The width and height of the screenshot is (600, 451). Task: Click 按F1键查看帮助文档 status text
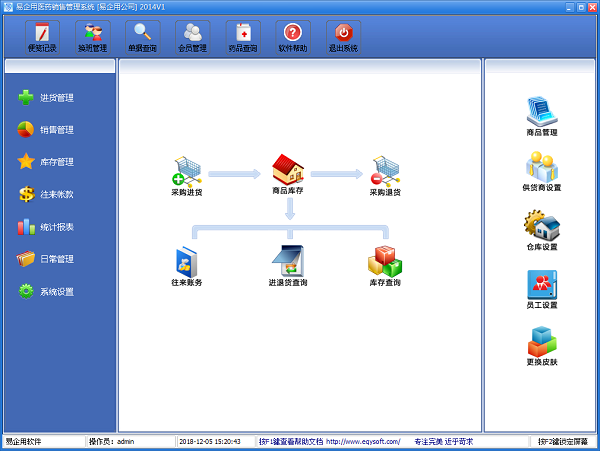(291, 441)
